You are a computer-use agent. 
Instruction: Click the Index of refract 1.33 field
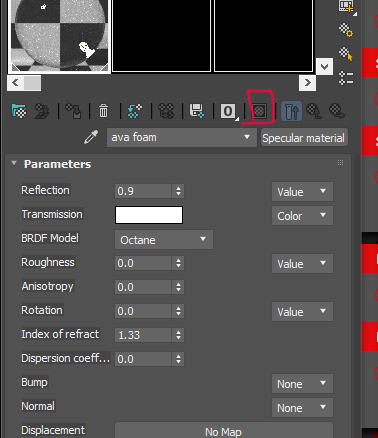pos(143,335)
